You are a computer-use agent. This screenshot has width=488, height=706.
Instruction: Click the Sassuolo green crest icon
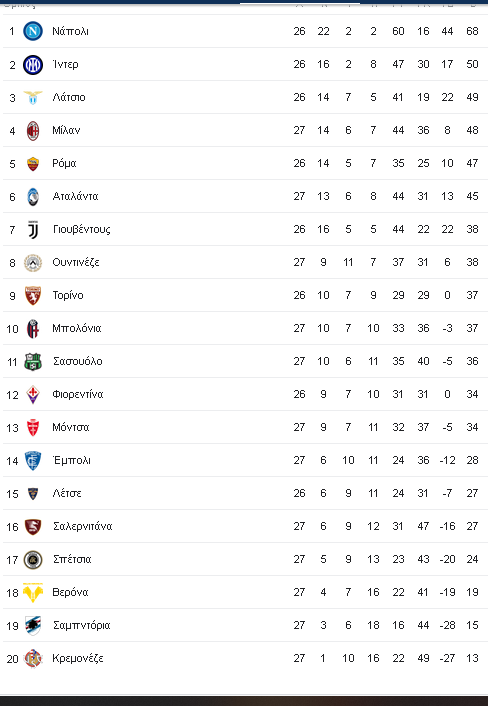click(33, 362)
